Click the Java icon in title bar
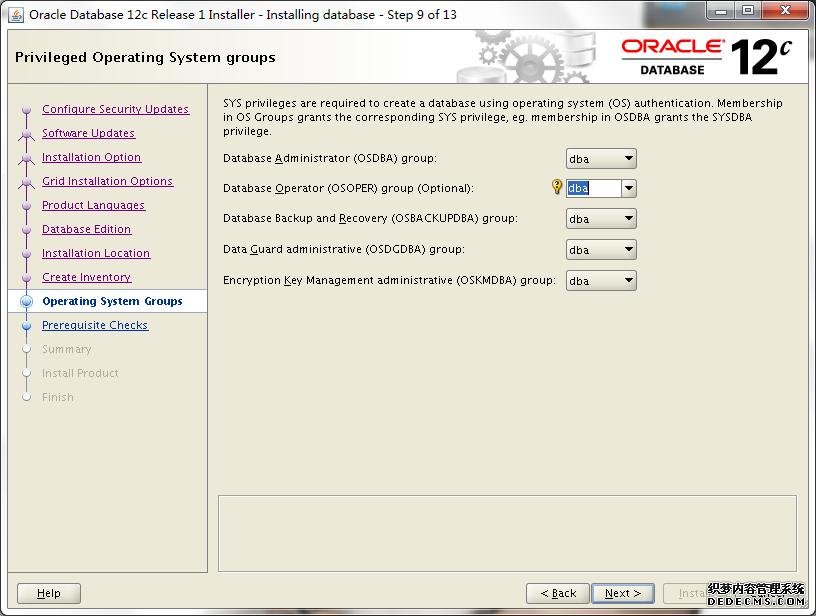Screen dimensions: 816x616 tap(16, 14)
